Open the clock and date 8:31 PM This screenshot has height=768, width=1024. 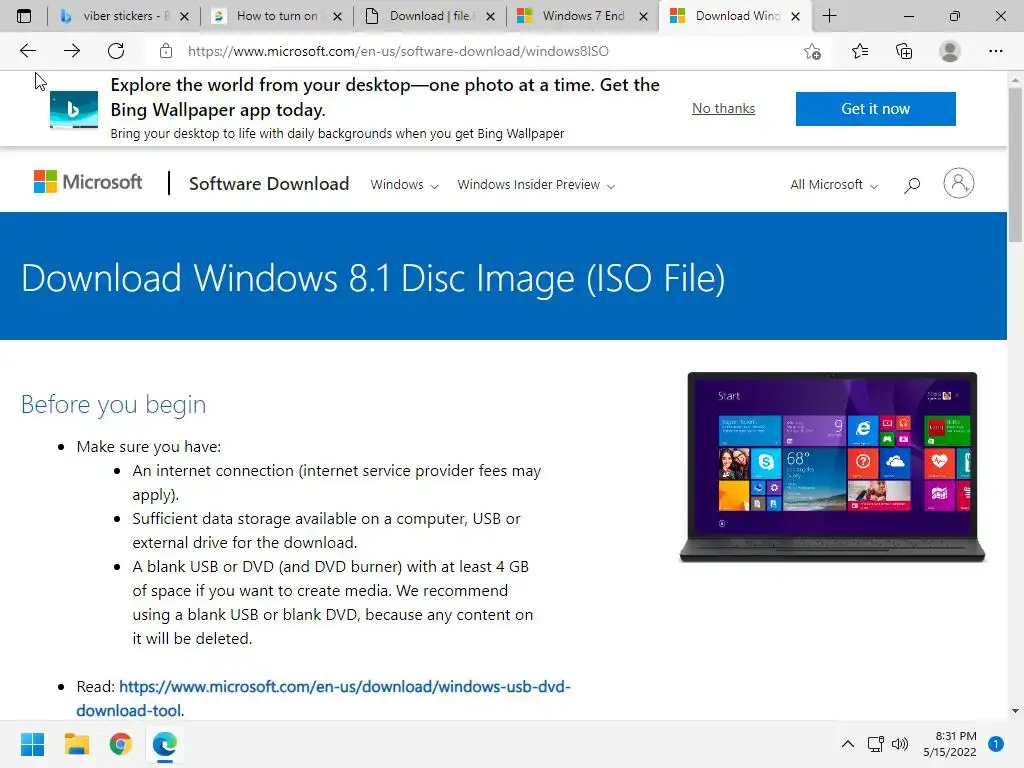(x=950, y=744)
